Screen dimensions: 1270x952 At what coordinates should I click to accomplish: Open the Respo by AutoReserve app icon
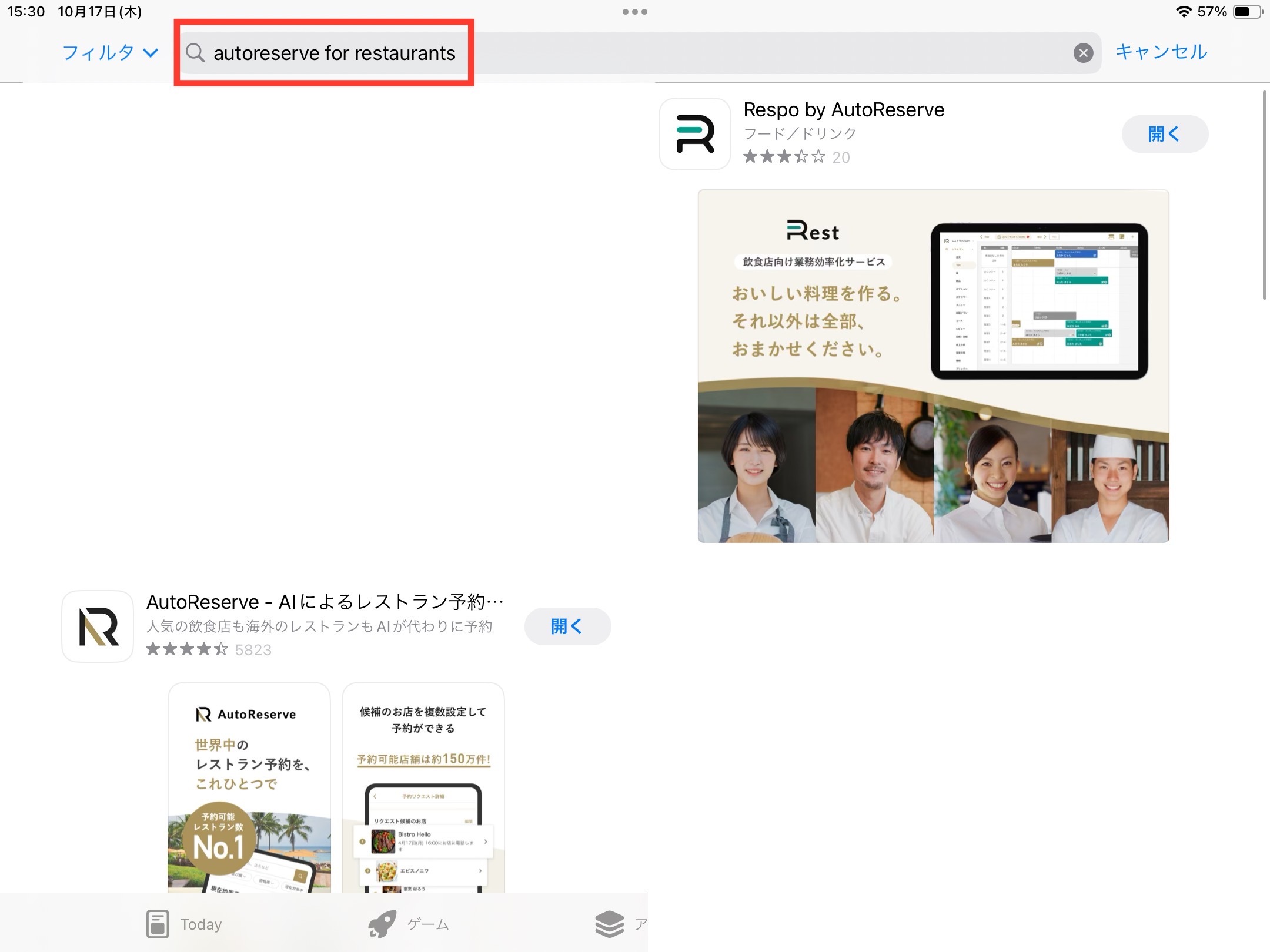pos(695,134)
